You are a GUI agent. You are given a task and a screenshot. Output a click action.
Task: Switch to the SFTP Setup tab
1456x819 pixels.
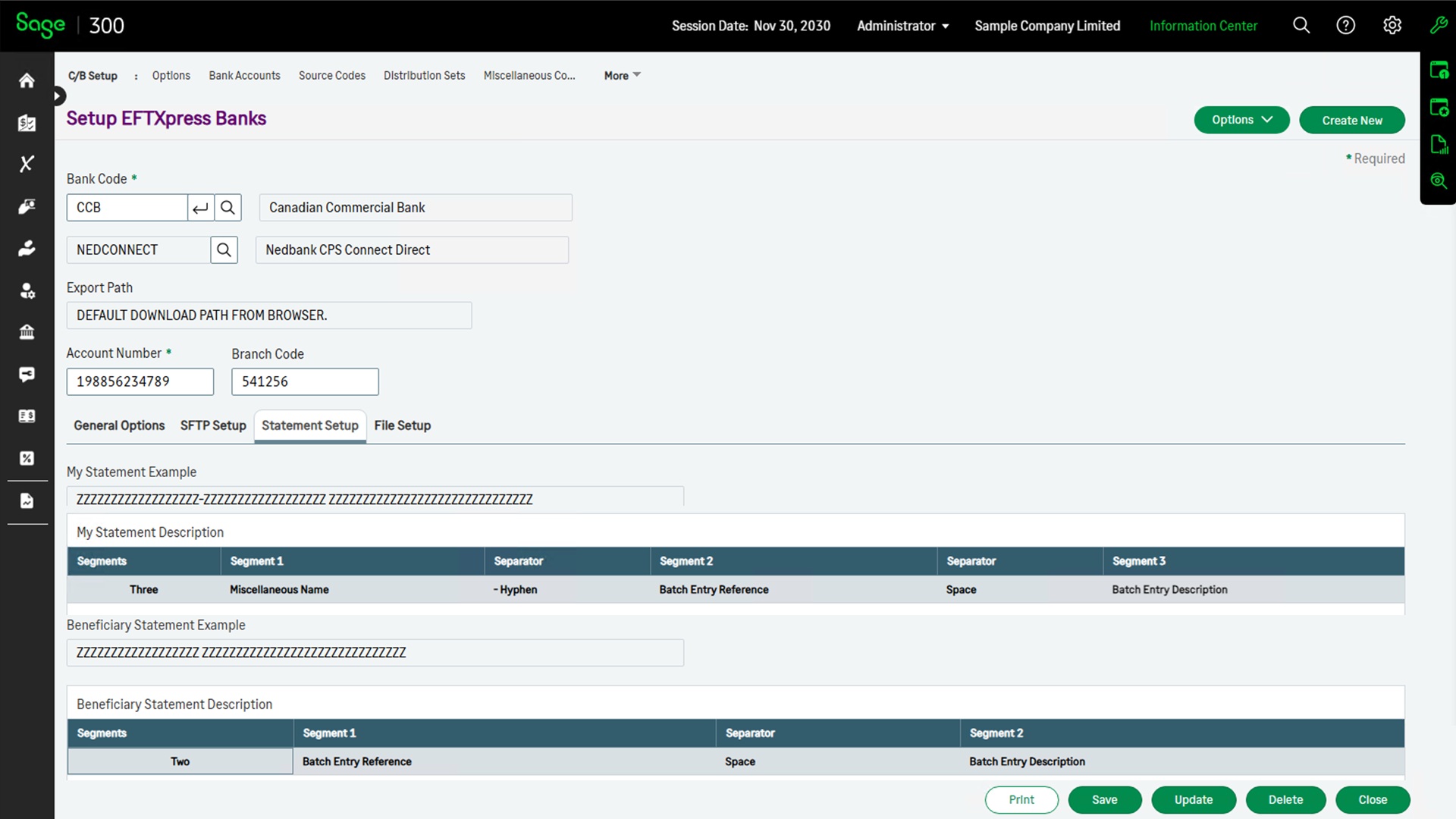pos(213,425)
